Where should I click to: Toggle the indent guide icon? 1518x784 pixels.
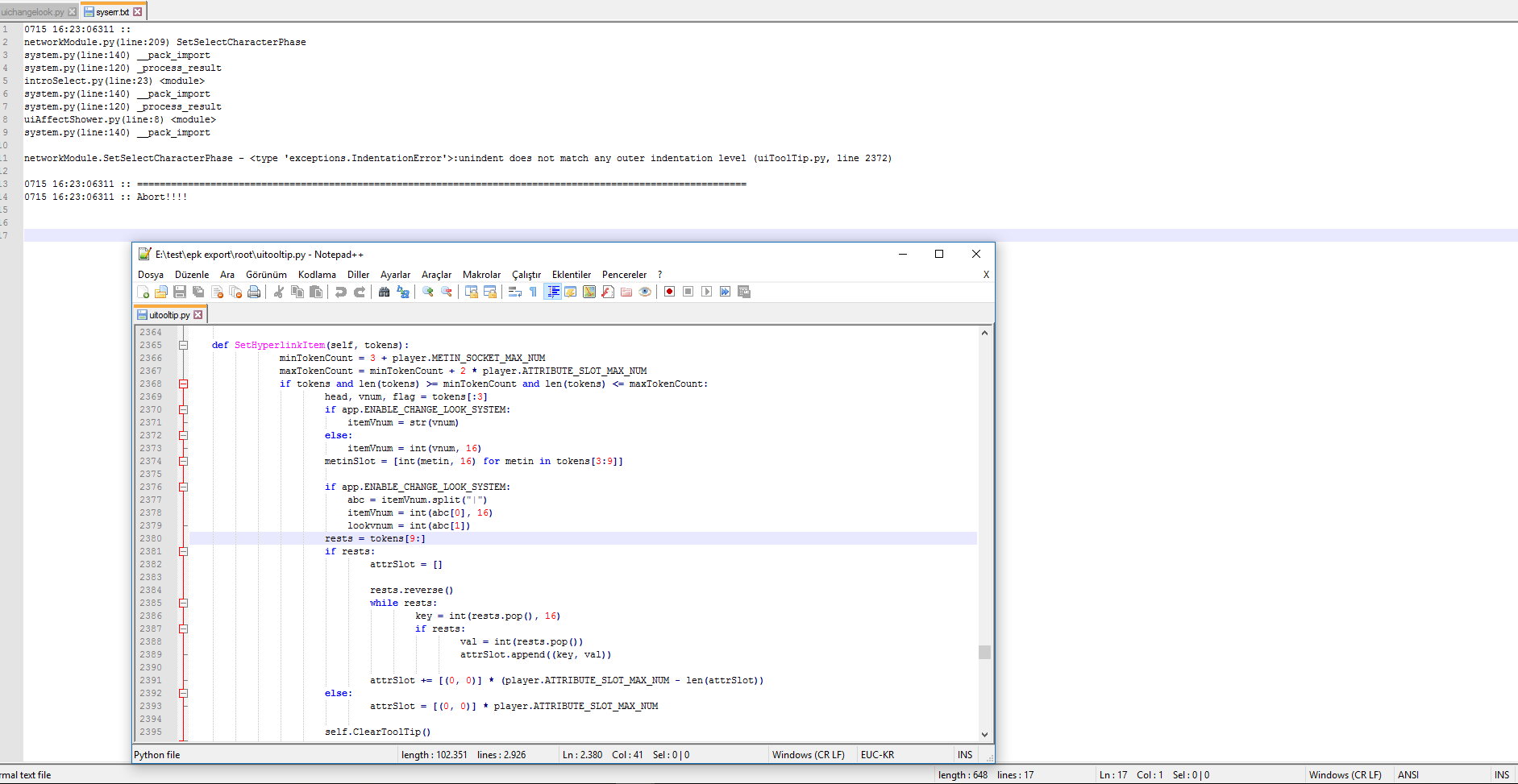click(x=553, y=292)
